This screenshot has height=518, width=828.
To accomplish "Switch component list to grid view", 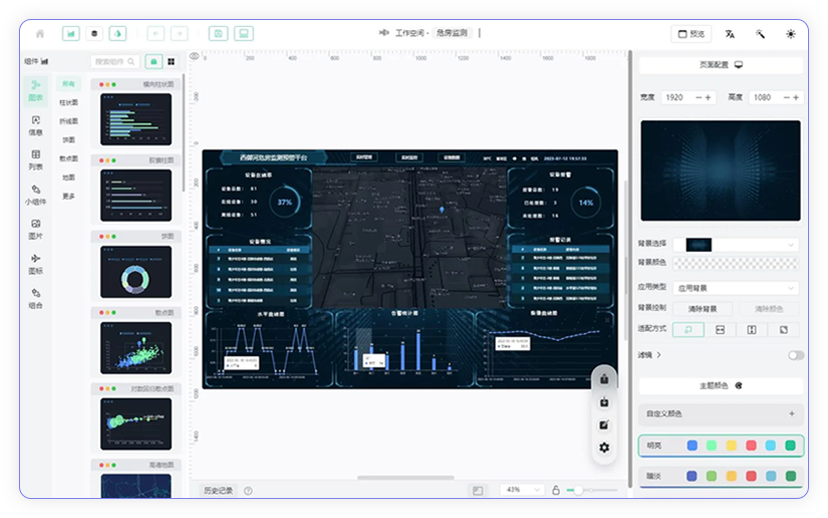I will click(x=171, y=62).
